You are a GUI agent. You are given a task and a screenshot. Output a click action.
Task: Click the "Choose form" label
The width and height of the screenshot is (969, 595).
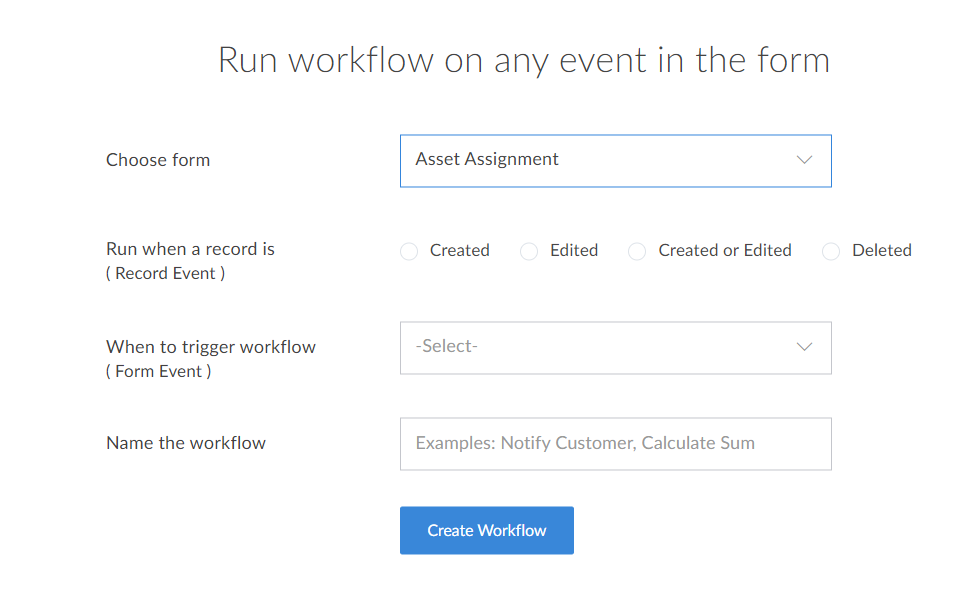(x=158, y=160)
